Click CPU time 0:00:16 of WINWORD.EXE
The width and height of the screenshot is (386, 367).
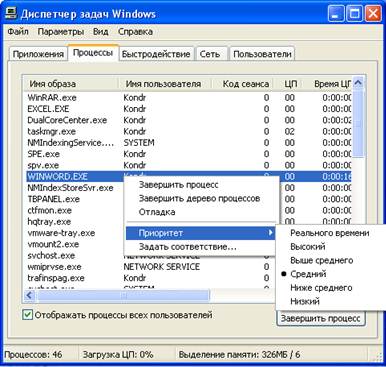click(x=337, y=176)
